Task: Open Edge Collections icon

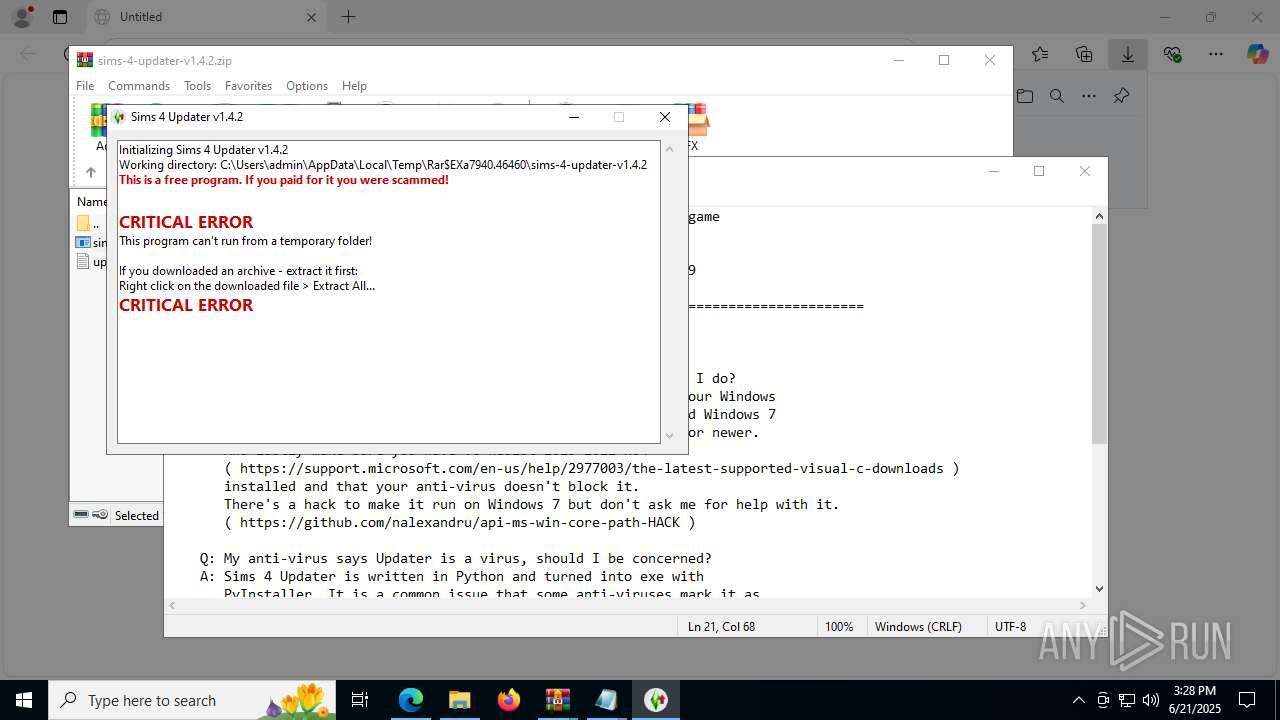Action: (1084, 54)
